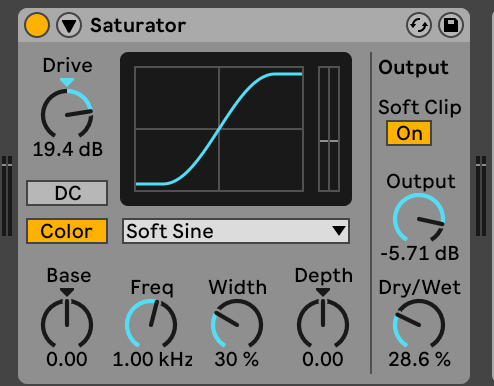This screenshot has width=494, height=386.
Task: Click the Saturator device title
Action: click(x=138, y=25)
